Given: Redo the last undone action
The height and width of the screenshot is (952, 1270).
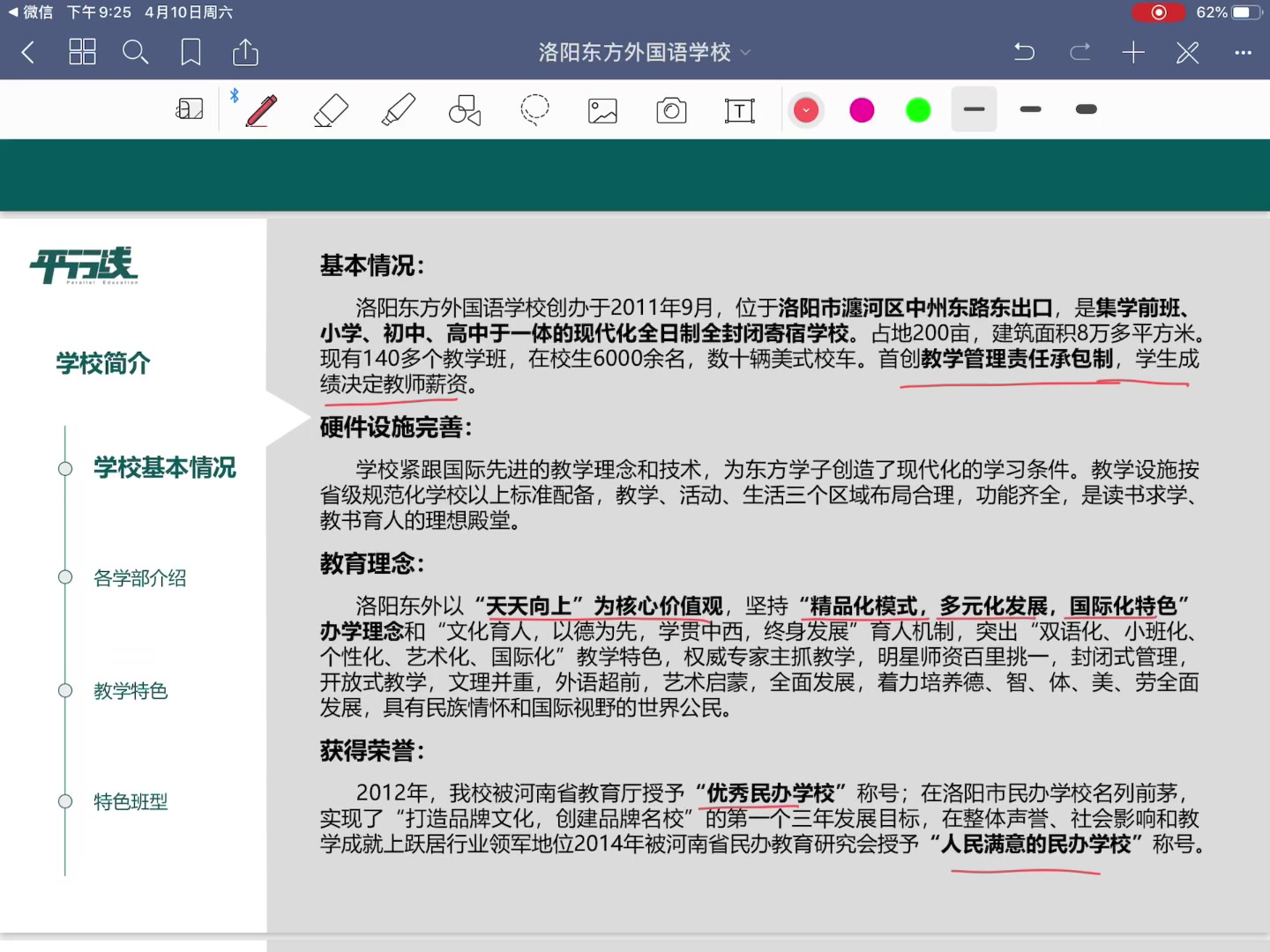Looking at the screenshot, I should click(x=1080, y=52).
